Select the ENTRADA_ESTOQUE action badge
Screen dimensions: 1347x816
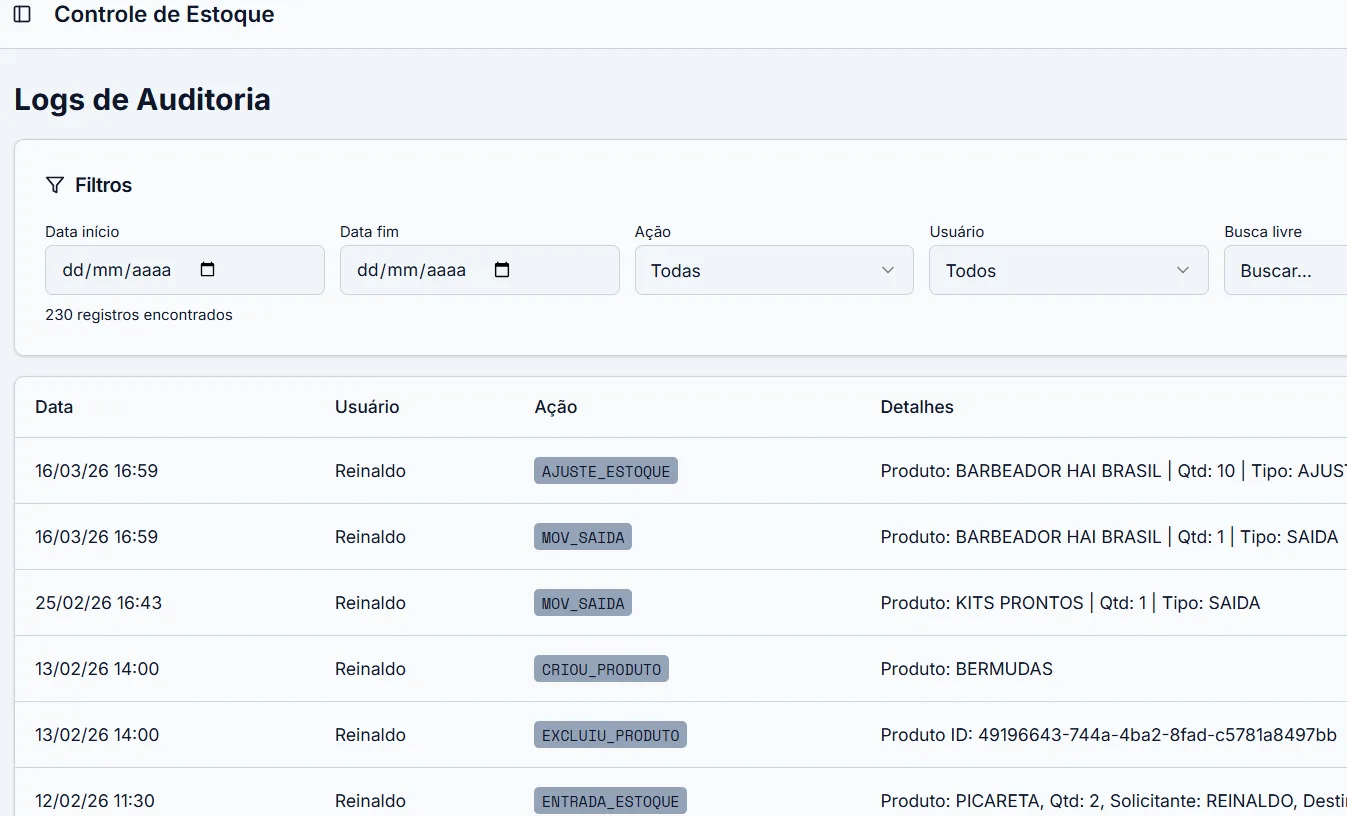coord(610,801)
